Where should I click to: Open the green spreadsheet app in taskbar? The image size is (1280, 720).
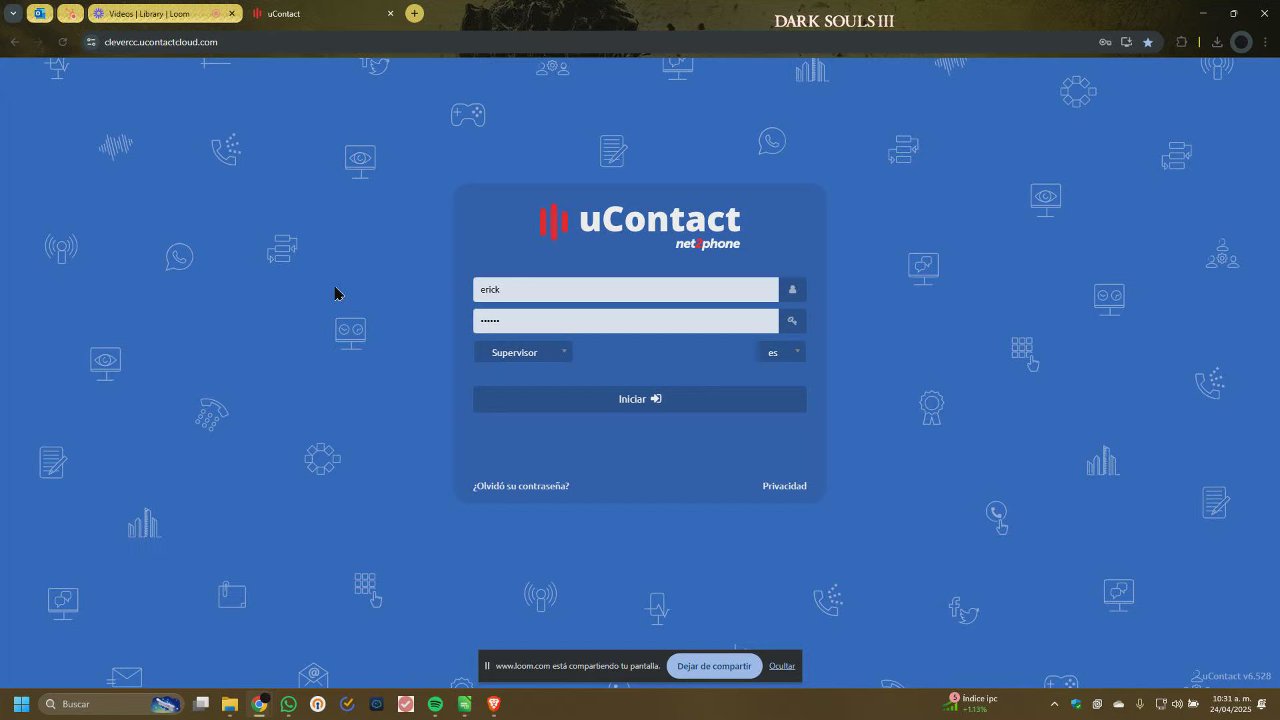pos(465,704)
